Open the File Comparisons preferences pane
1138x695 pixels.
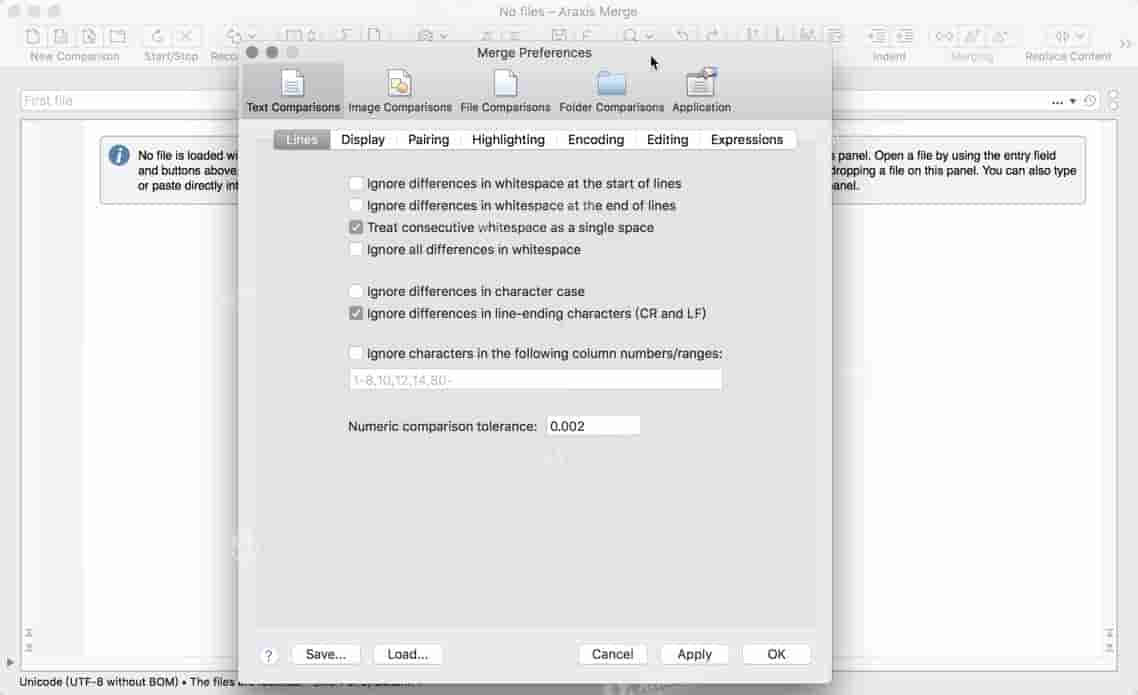pos(505,91)
